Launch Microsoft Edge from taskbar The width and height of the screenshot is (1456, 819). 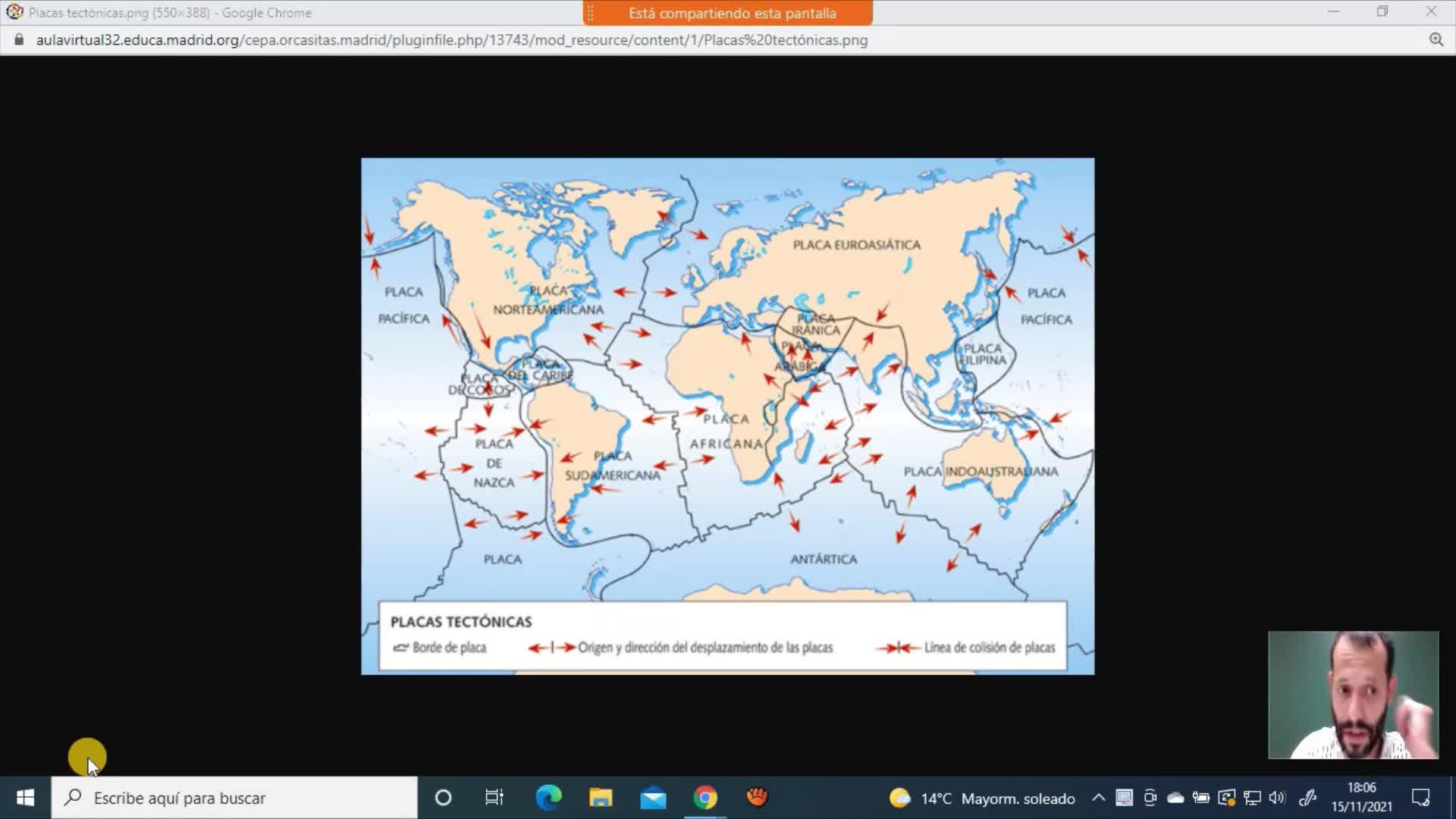548,798
